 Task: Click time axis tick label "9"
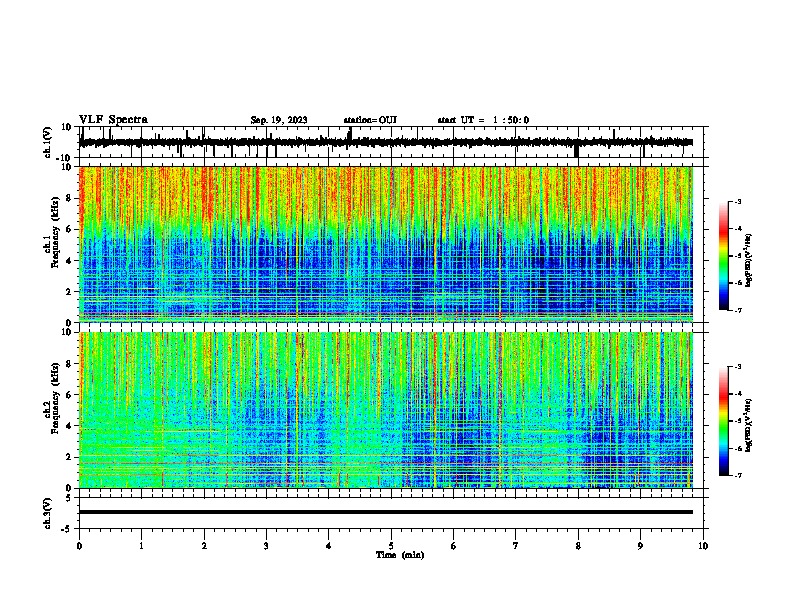641,546
